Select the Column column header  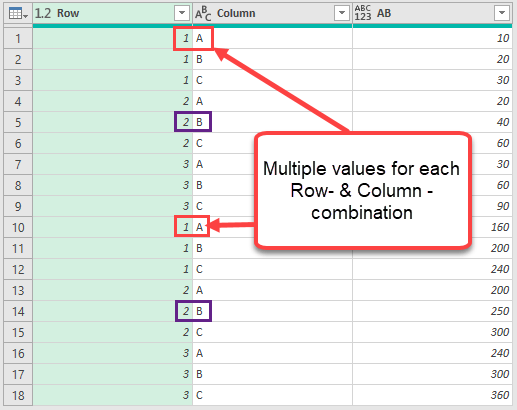point(272,13)
